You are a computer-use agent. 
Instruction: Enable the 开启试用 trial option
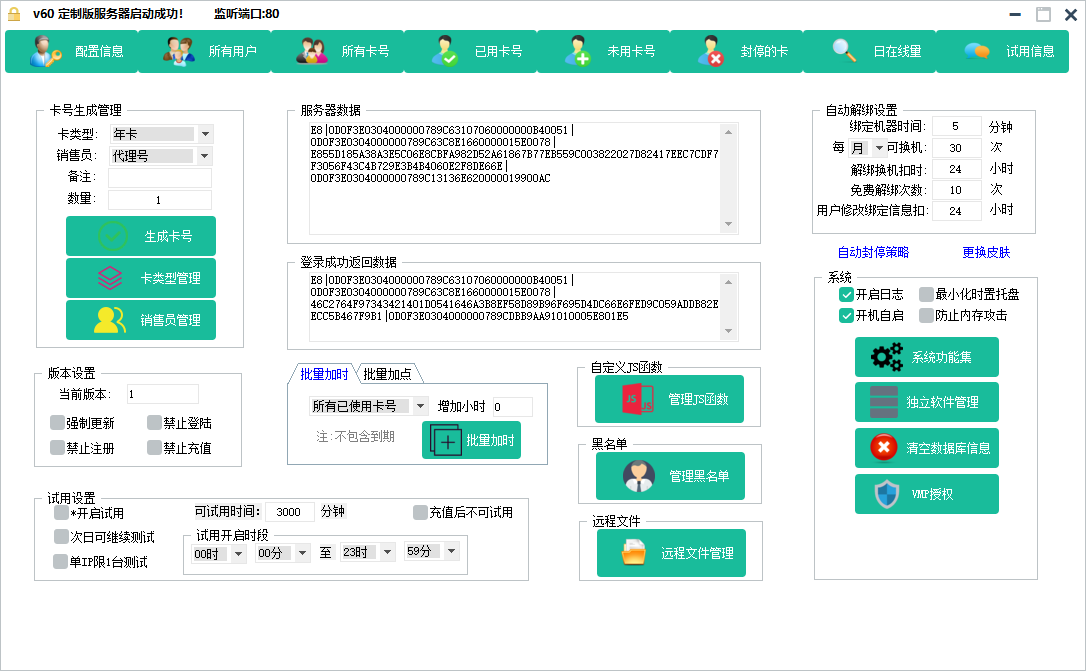(x=62, y=512)
